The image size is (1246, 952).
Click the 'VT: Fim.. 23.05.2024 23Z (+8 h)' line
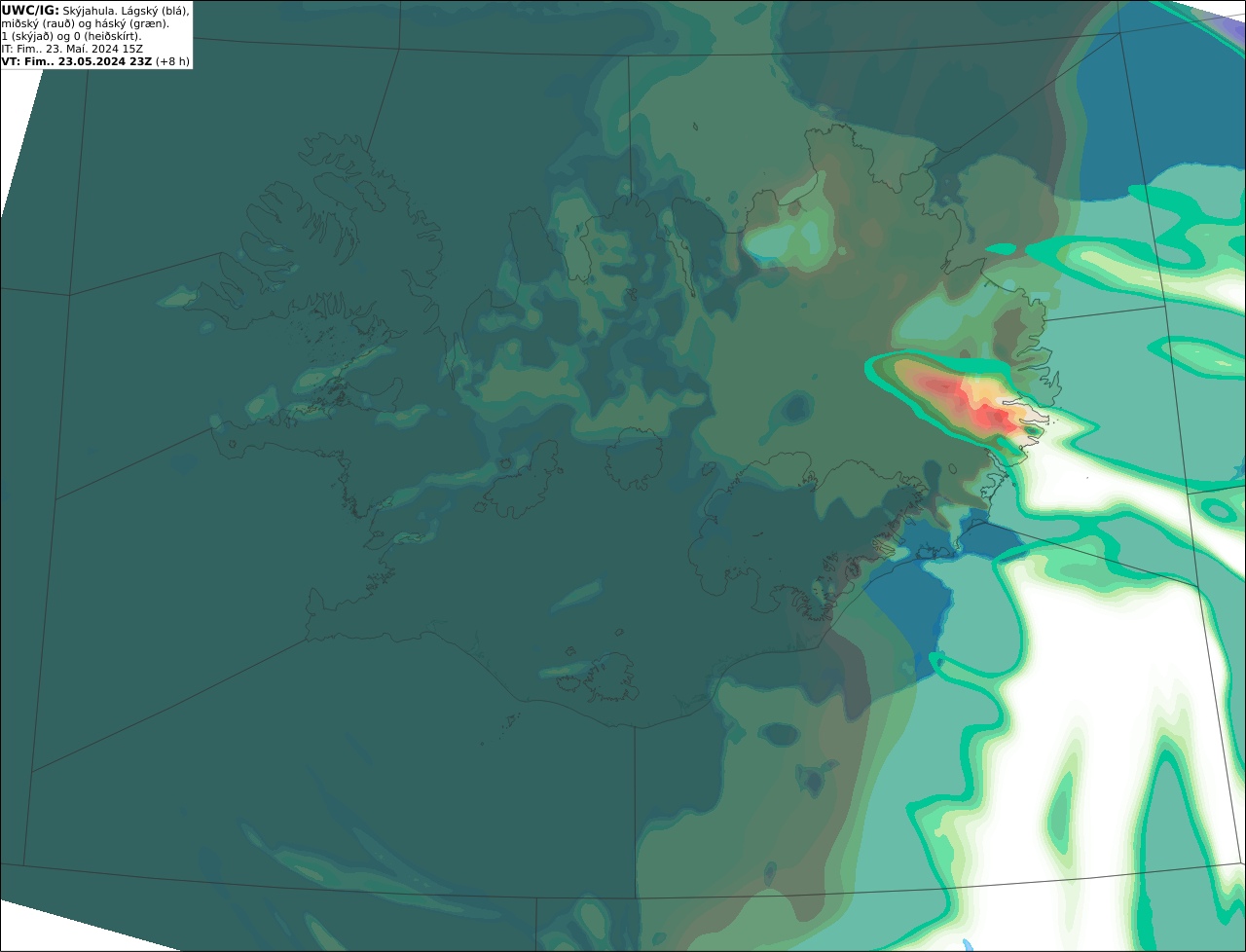pos(95,60)
